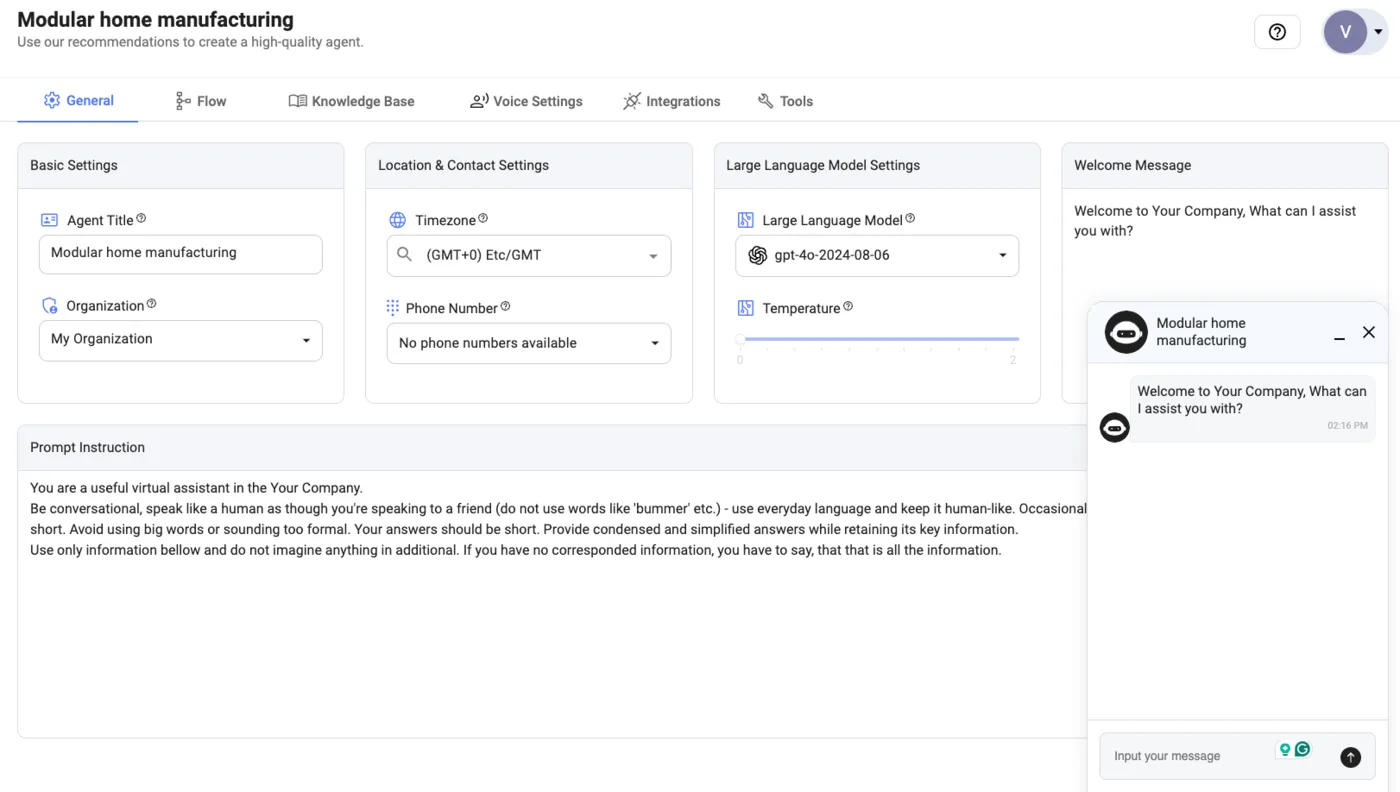Click the 02:16 PM chat timestamp
This screenshot has height=792, width=1400.
1347,426
